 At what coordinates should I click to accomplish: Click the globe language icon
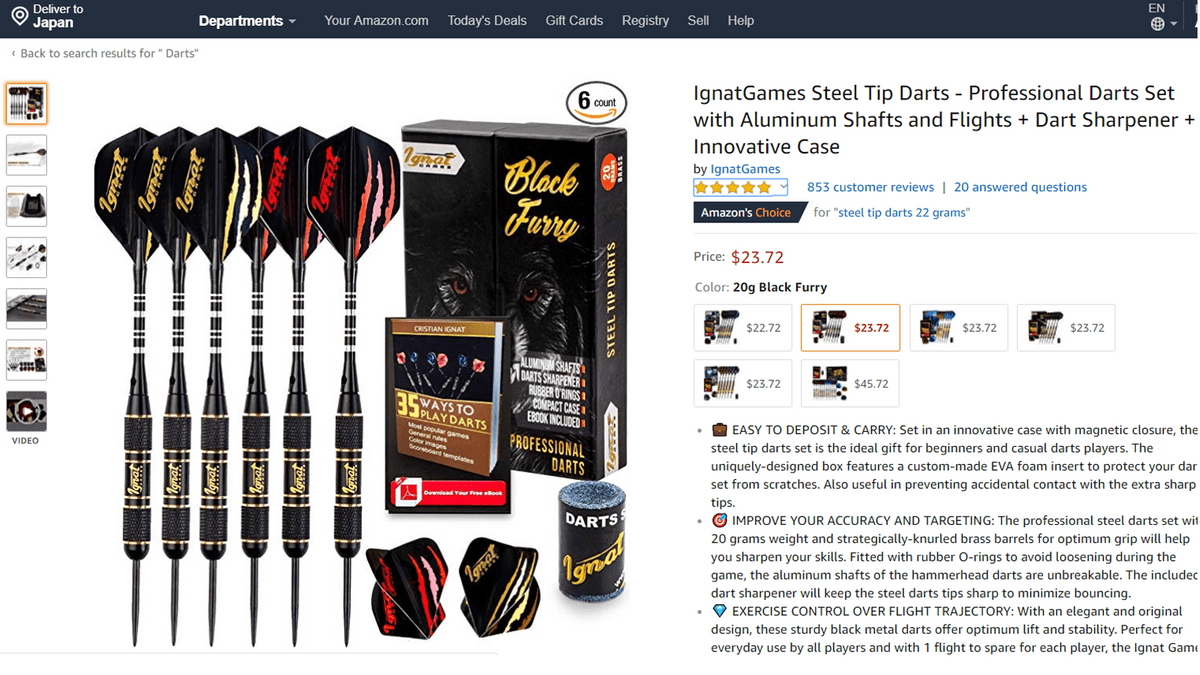[1158, 24]
